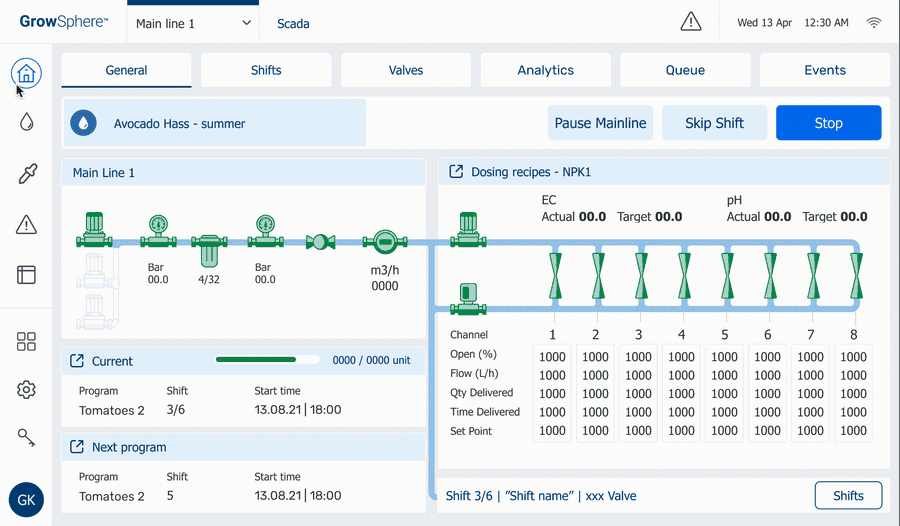Screen dimensions: 900x526
Task: Click the Avocado Hass water drop icon
Action: click(83, 123)
